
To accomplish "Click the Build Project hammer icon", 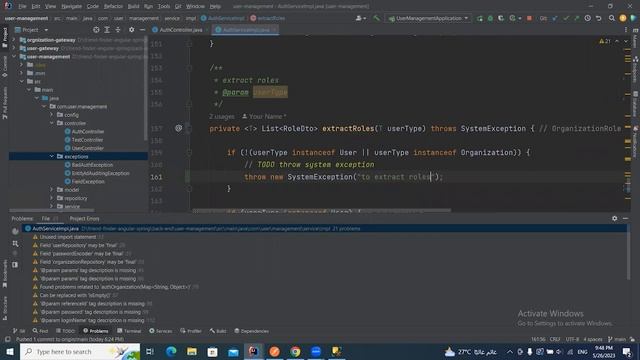I will tap(376, 18).
